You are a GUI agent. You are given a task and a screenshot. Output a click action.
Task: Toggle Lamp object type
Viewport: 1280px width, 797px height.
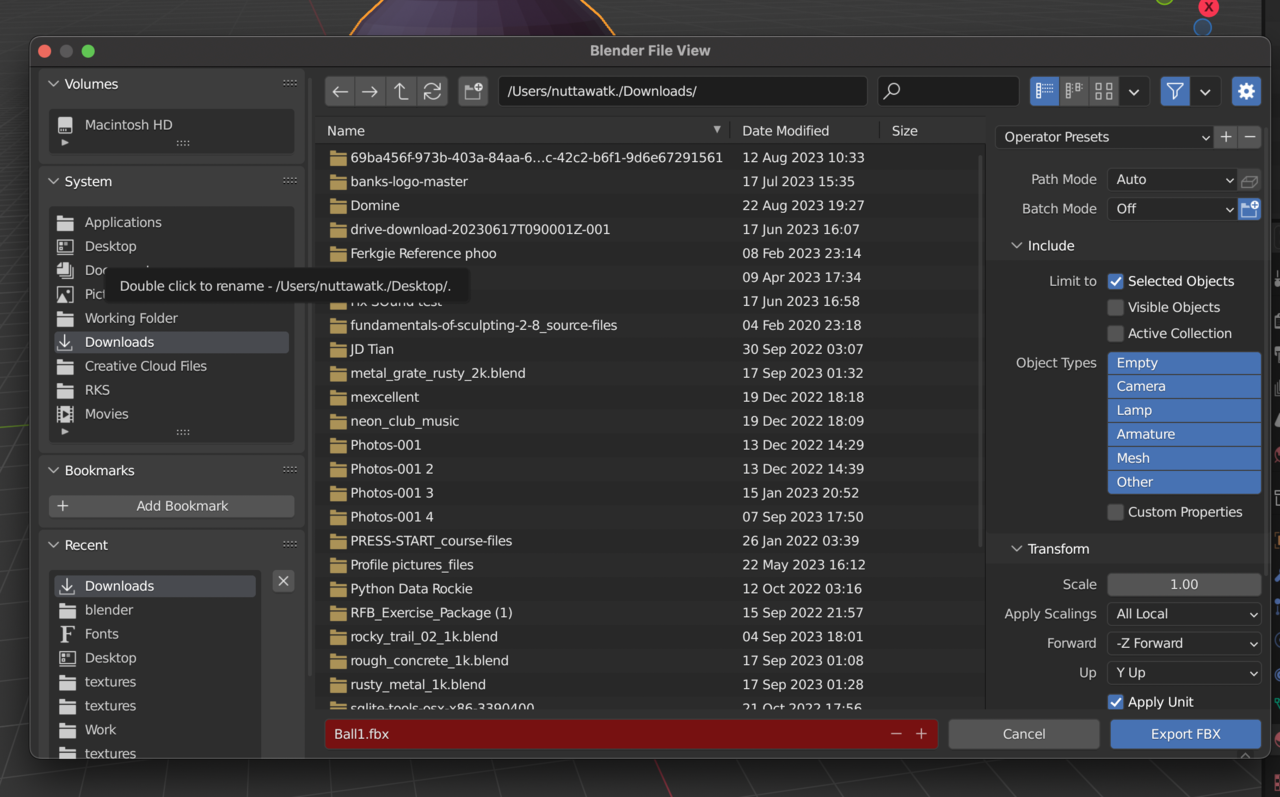point(1184,410)
